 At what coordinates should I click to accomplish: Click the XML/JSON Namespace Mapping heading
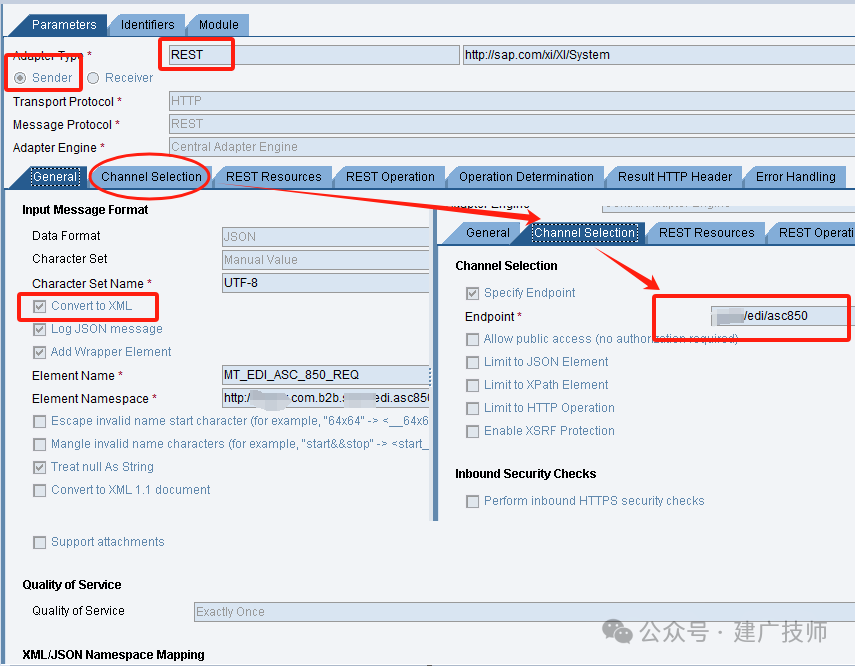[113, 655]
